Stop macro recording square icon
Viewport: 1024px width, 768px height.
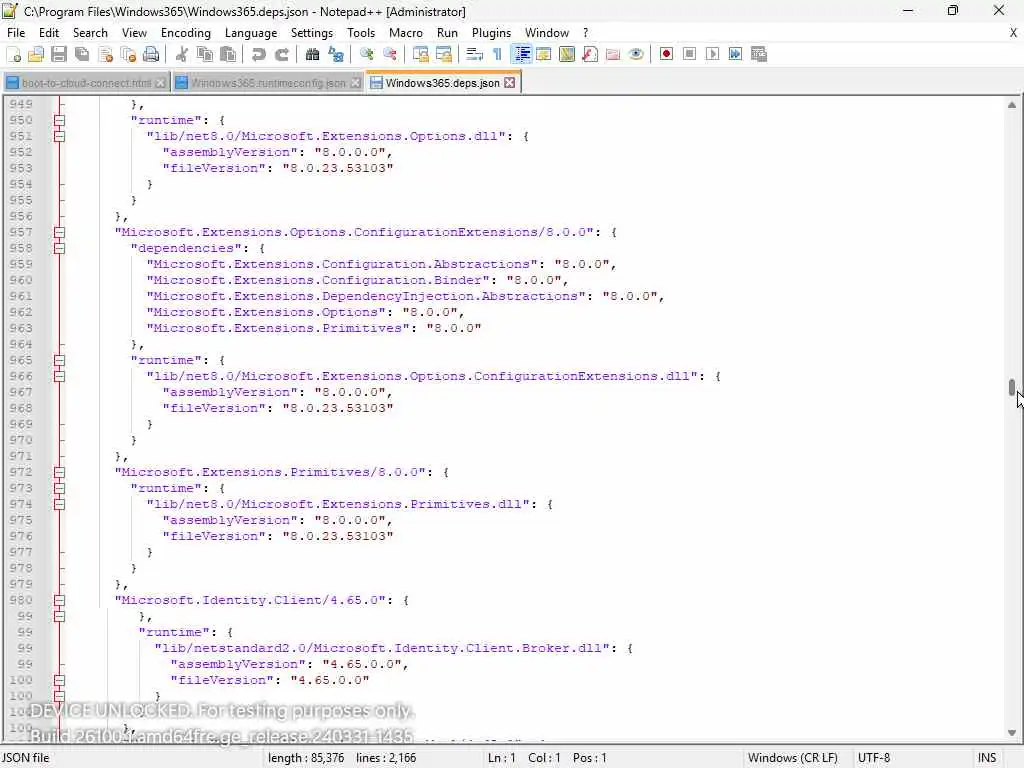tap(689, 54)
